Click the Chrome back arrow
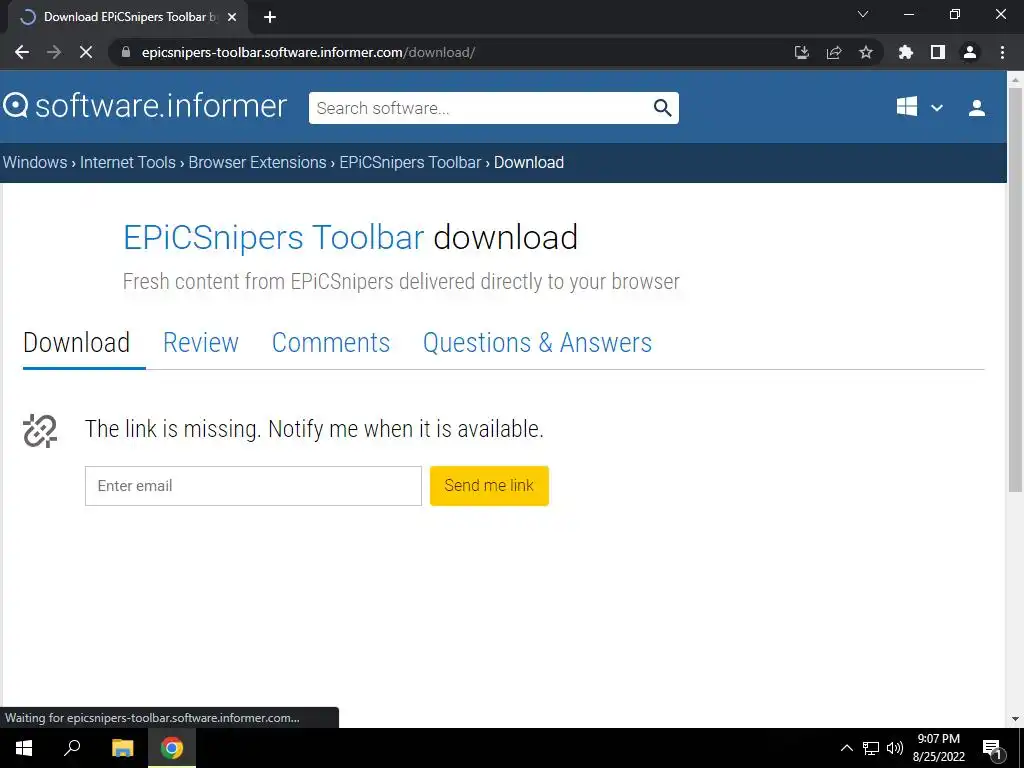The height and width of the screenshot is (768, 1024). point(22,52)
